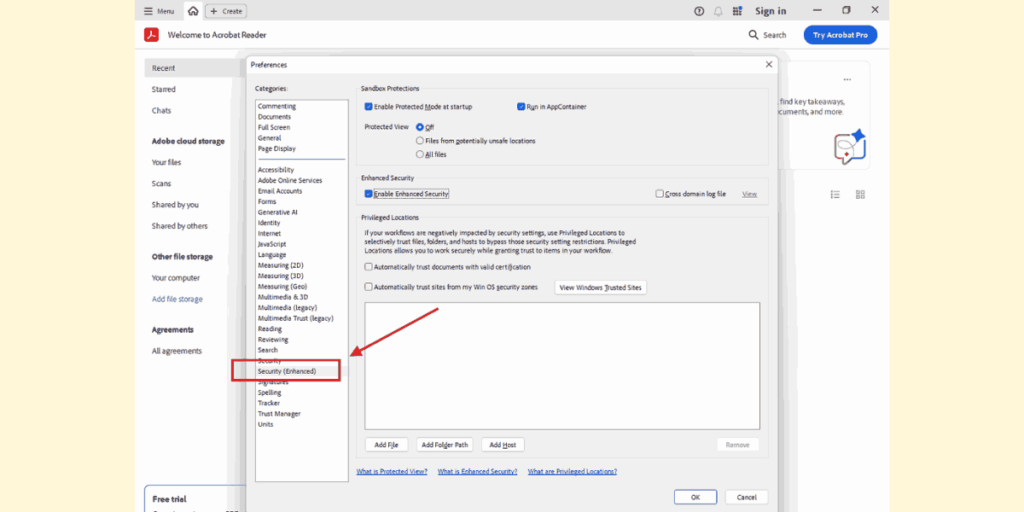Select Generative AI category
Image resolution: width=1024 pixels, height=512 pixels.
278,212
